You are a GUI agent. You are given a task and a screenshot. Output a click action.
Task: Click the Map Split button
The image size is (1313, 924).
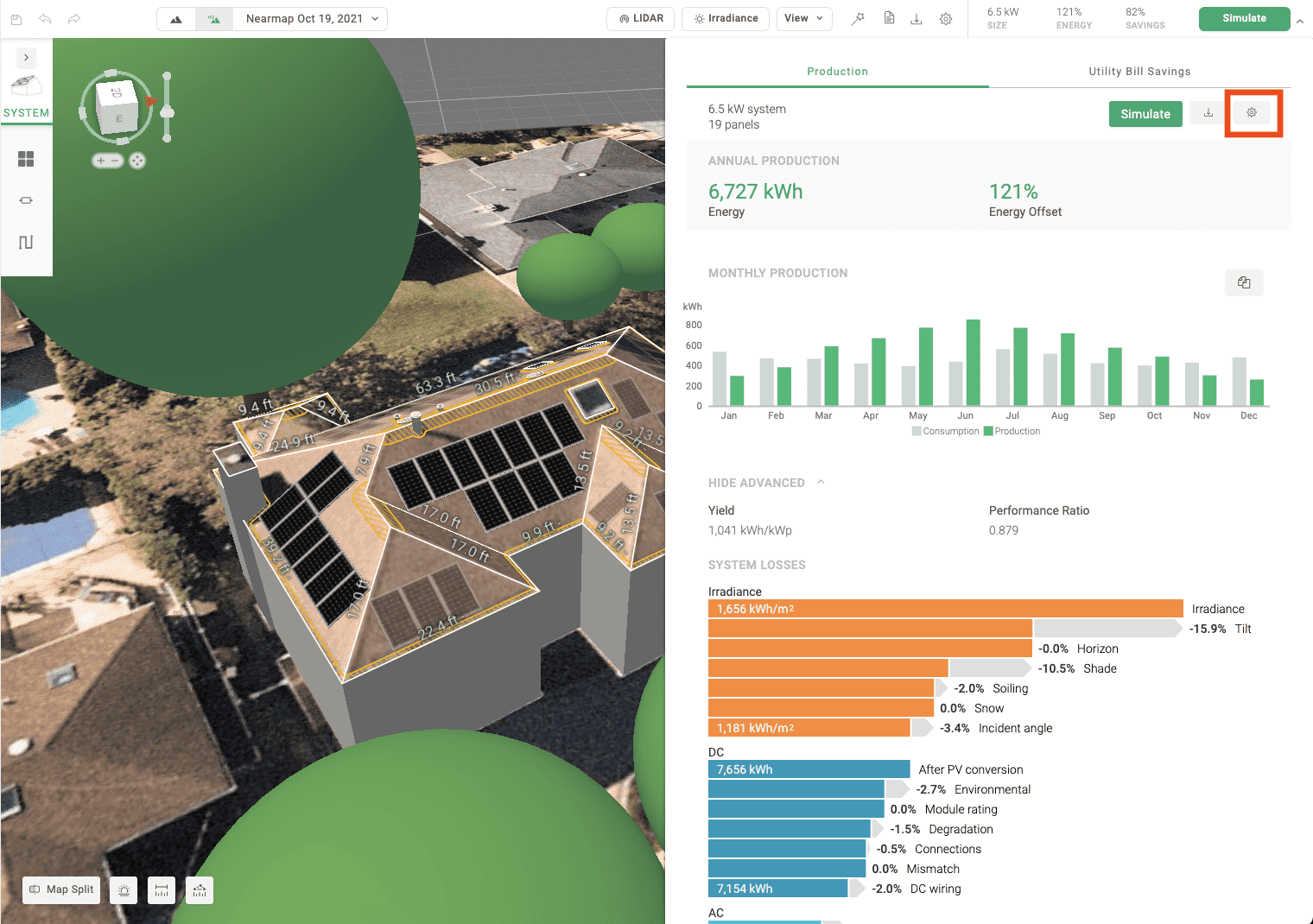point(61,889)
